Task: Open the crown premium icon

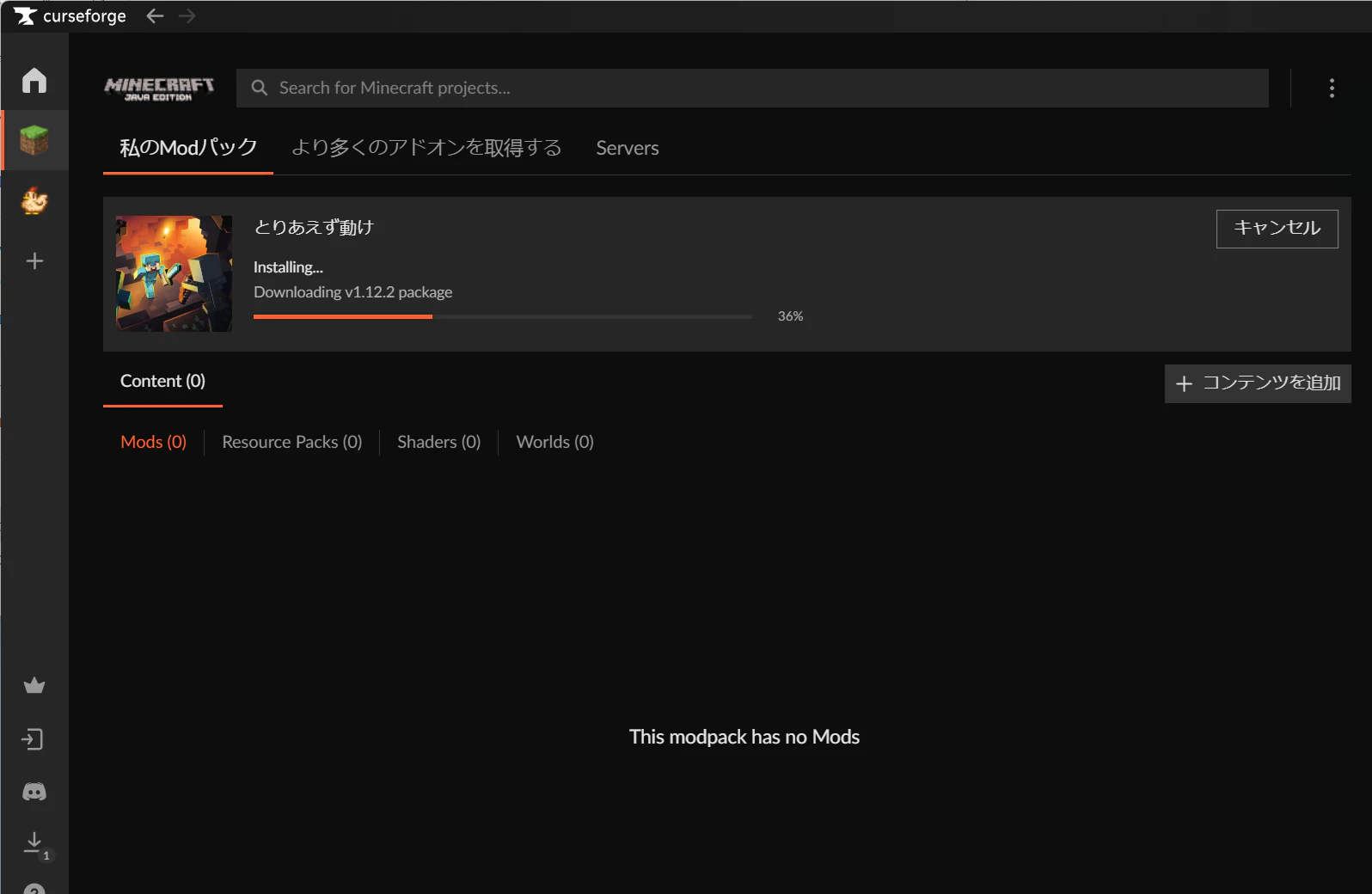Action: tap(34, 685)
